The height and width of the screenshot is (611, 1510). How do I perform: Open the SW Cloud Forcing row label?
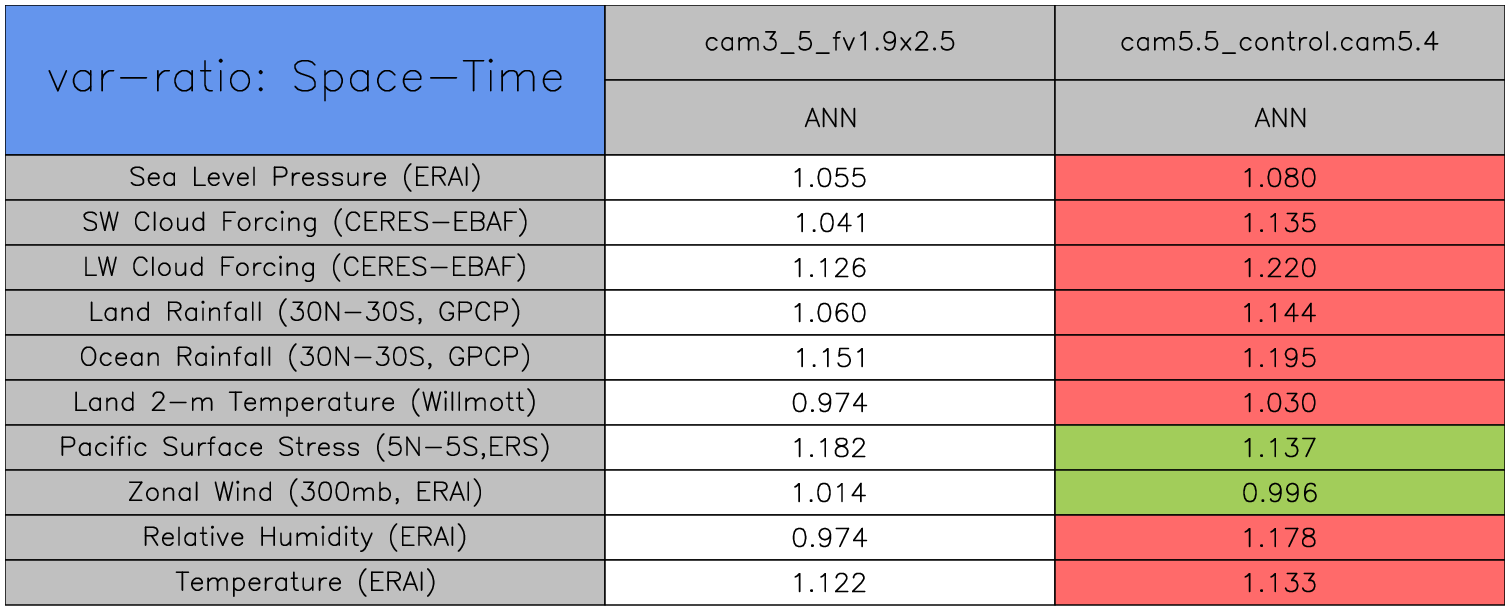[305, 222]
